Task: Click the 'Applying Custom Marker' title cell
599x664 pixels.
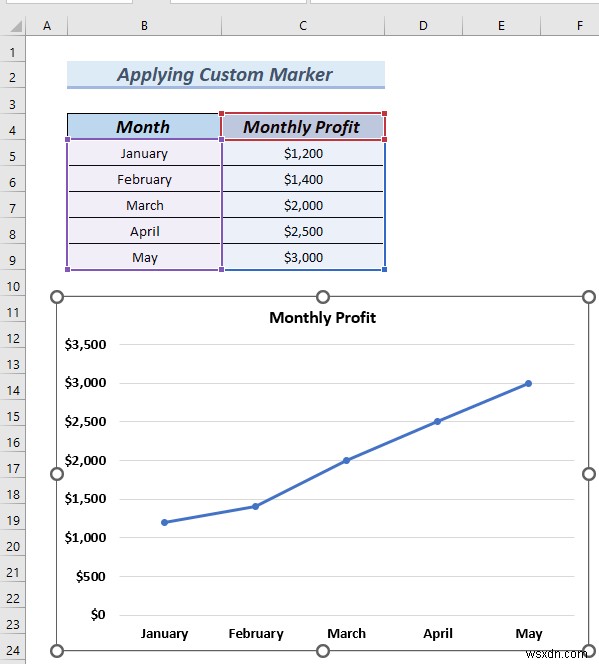Action: (x=226, y=75)
